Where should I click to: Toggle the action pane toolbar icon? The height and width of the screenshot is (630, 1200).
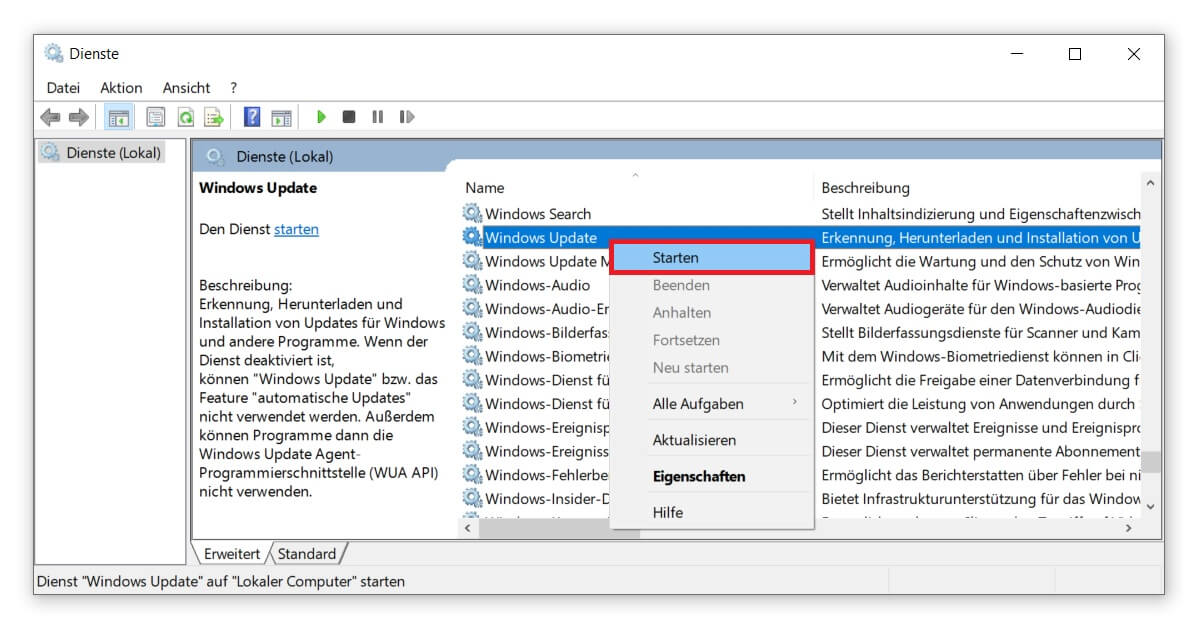tap(281, 117)
